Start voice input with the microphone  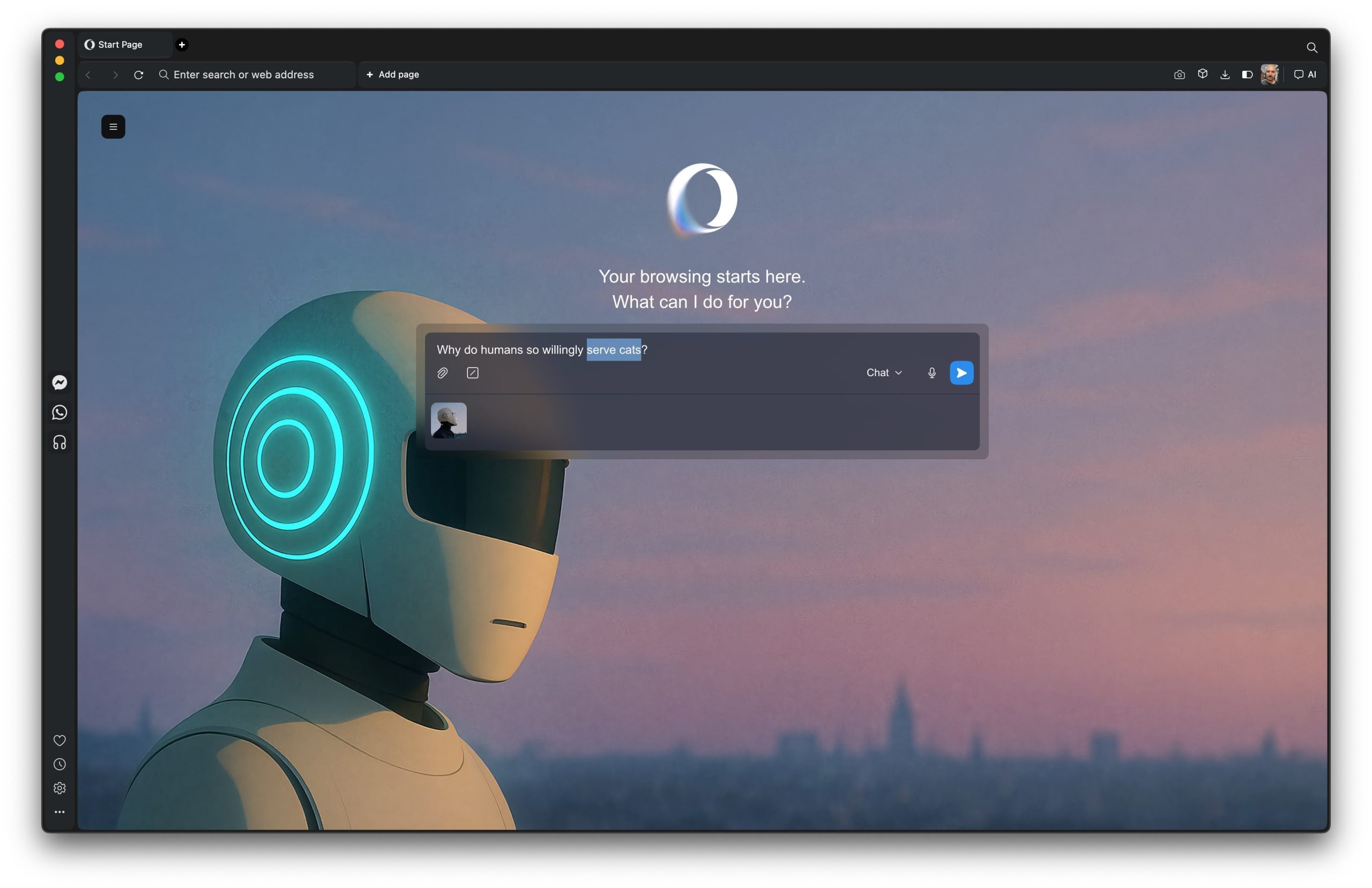(x=931, y=372)
